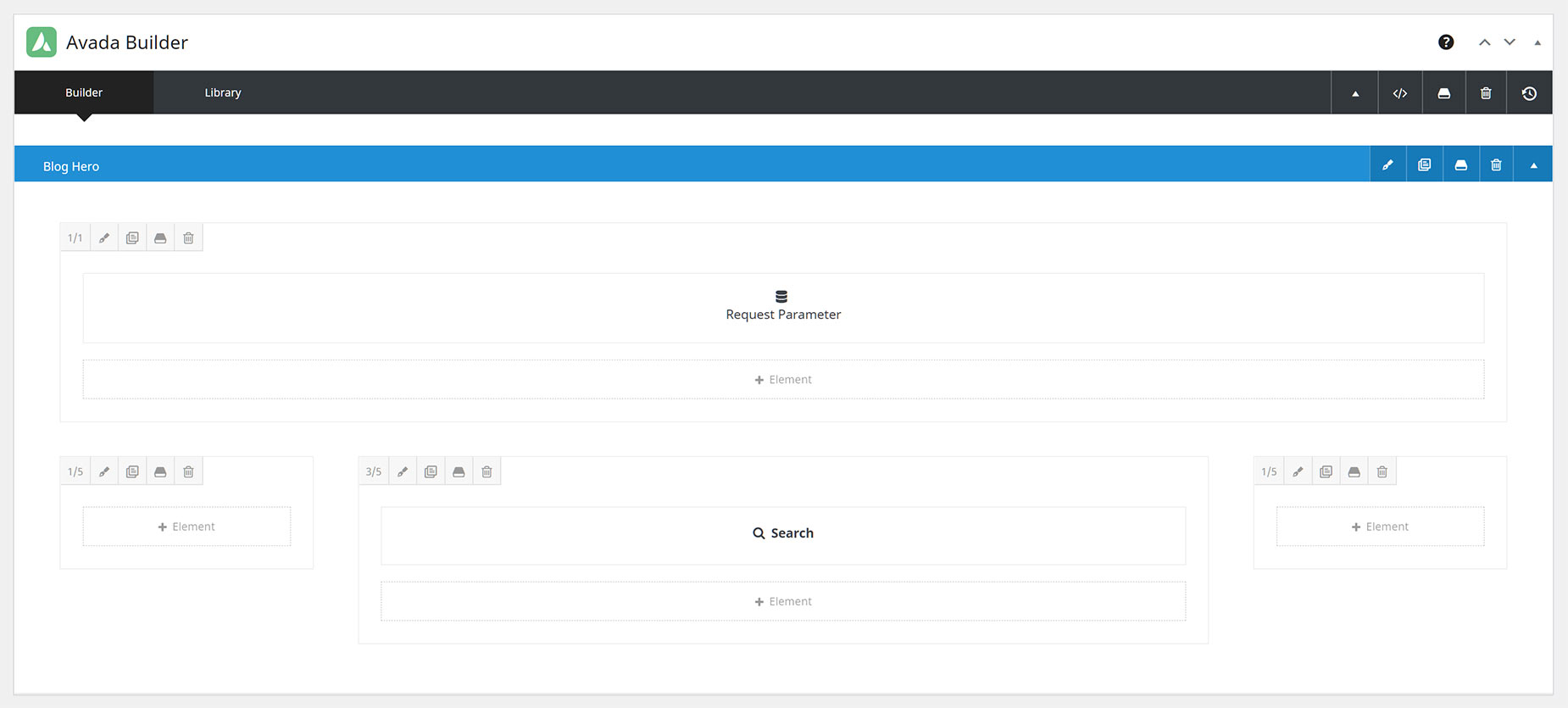The image size is (1568, 708).
Task: Collapse all containers in the top toolbar
Action: 1355,93
